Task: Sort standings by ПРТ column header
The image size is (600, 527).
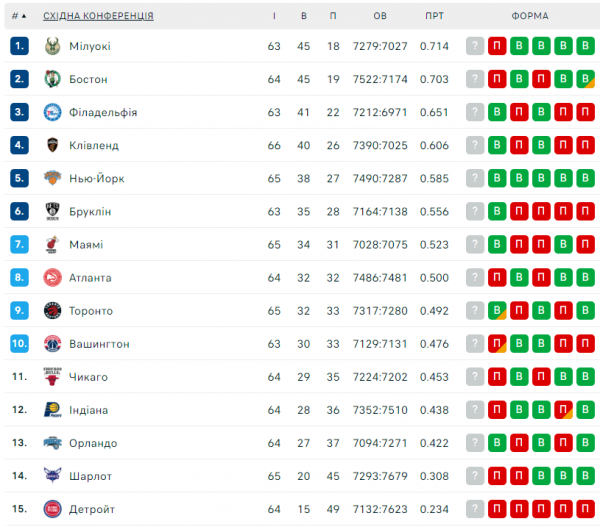Action: pyautogui.click(x=434, y=16)
